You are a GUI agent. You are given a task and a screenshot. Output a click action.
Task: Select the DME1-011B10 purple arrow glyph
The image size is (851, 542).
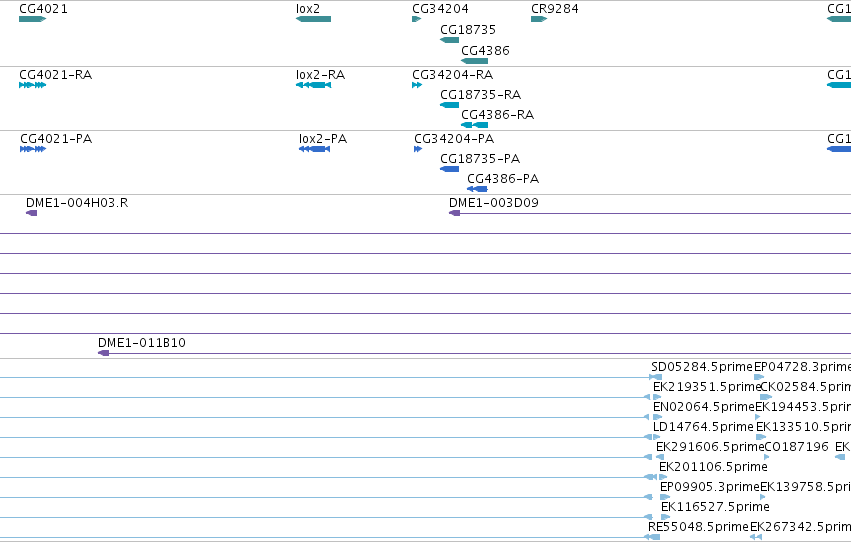(103, 353)
